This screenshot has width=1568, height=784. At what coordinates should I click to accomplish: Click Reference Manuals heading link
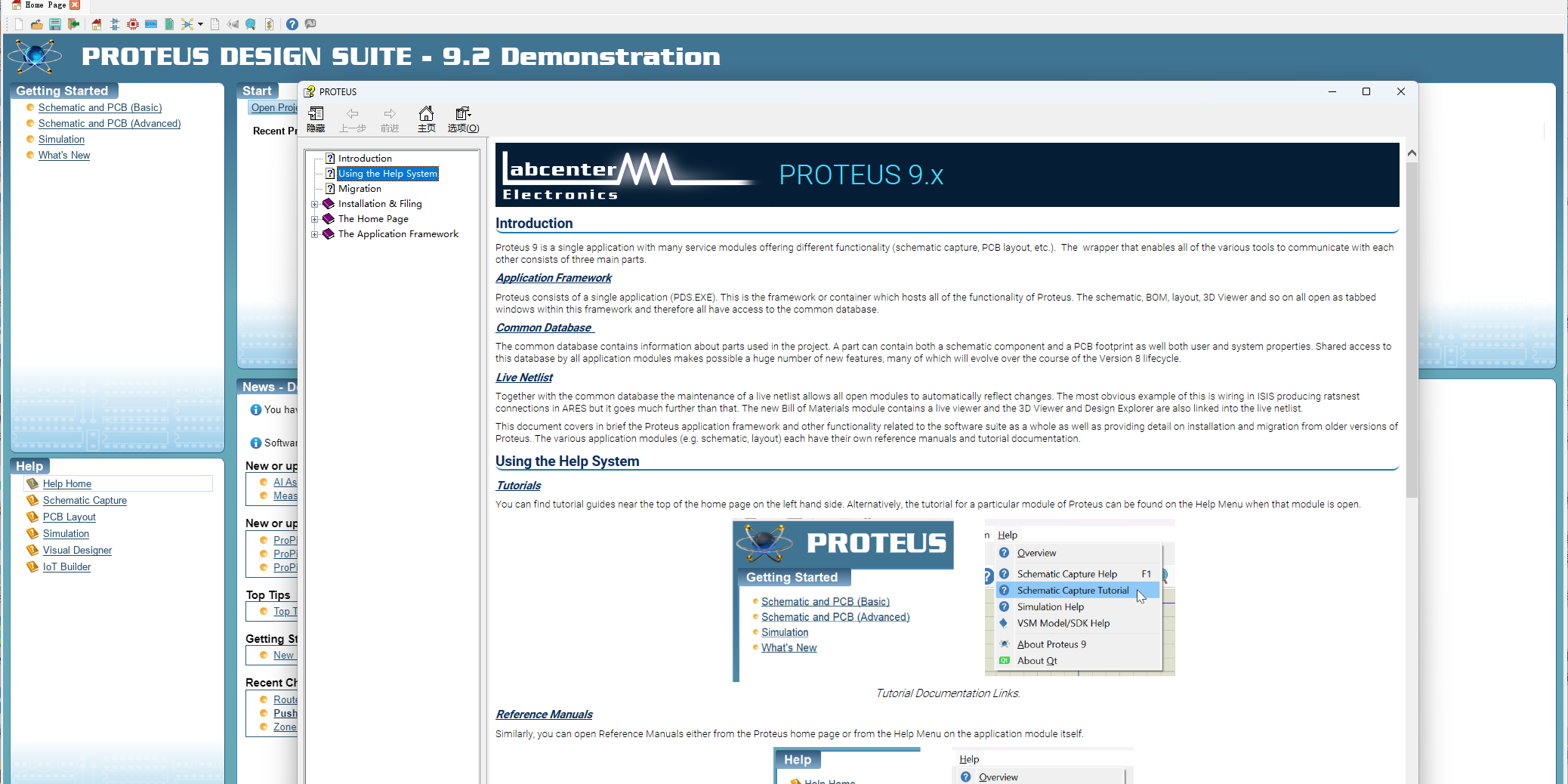544,715
